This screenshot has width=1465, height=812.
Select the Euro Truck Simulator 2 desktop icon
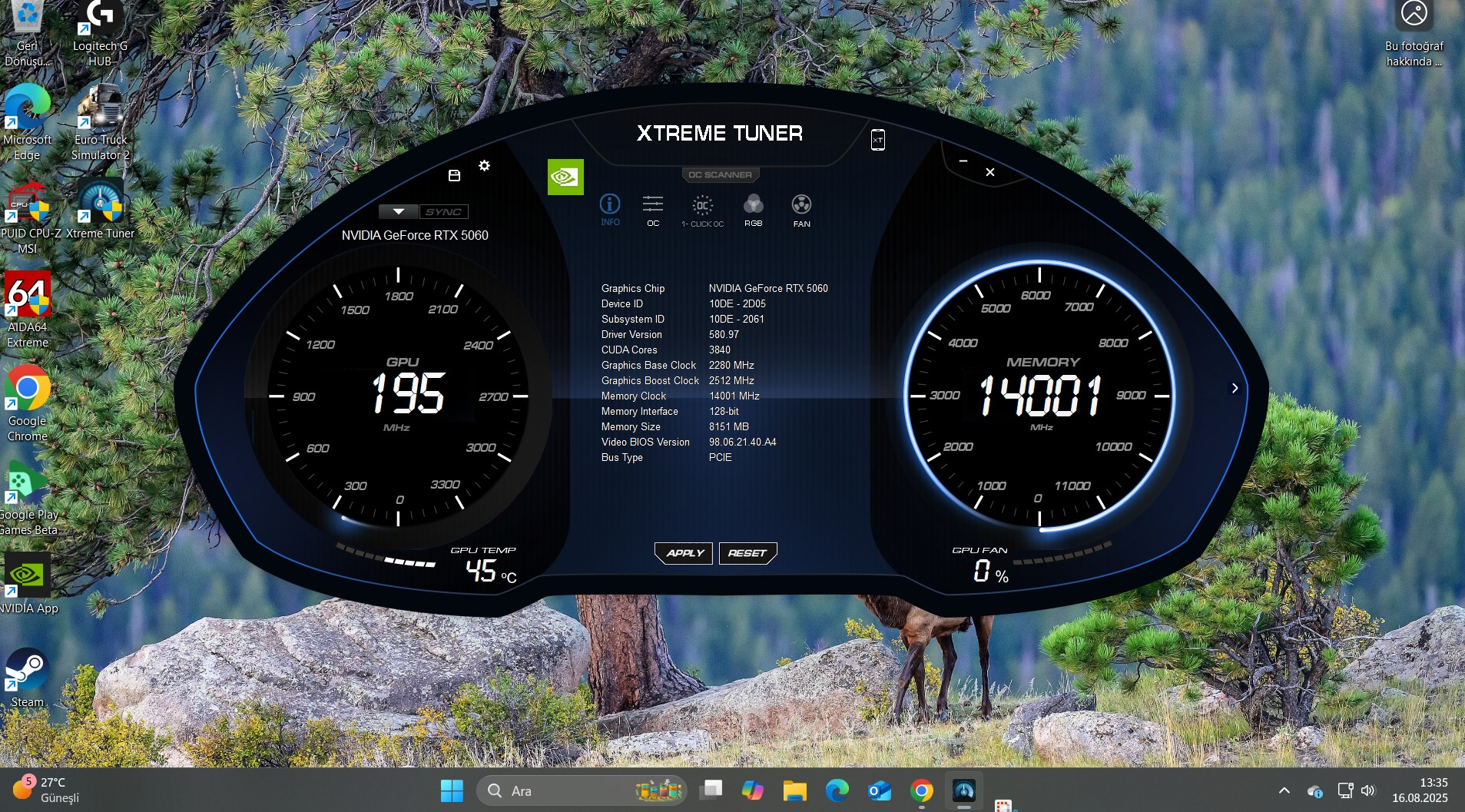tap(101, 123)
